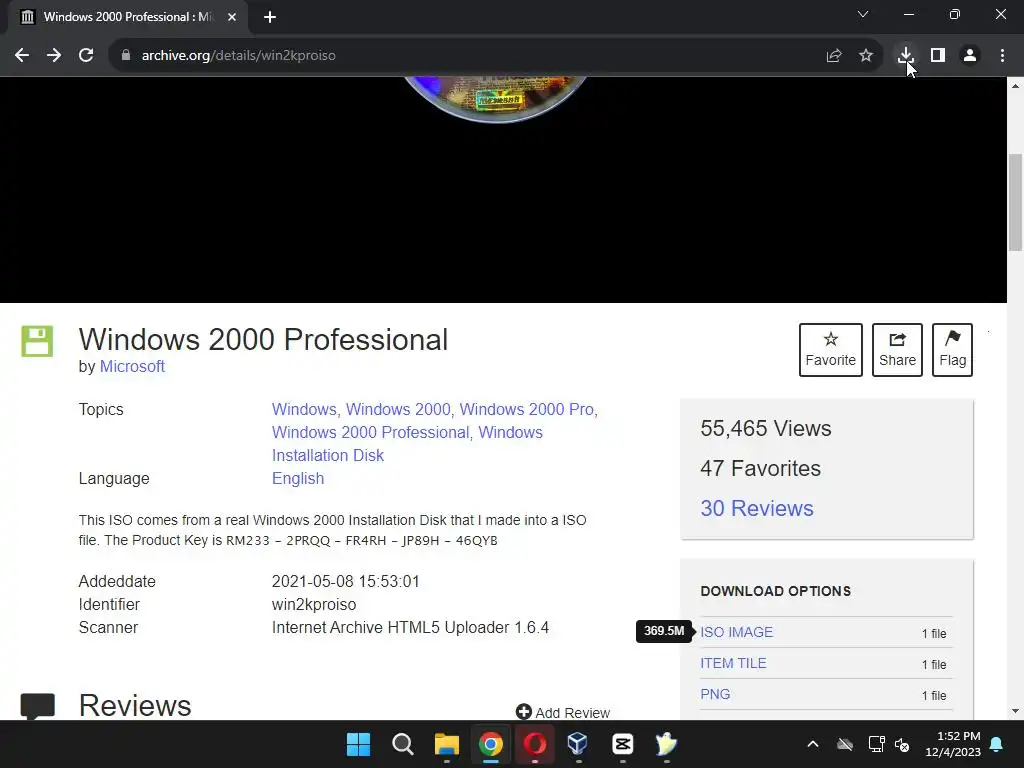The width and height of the screenshot is (1024, 768).
Task: Open the English language link
Action: 298,479
